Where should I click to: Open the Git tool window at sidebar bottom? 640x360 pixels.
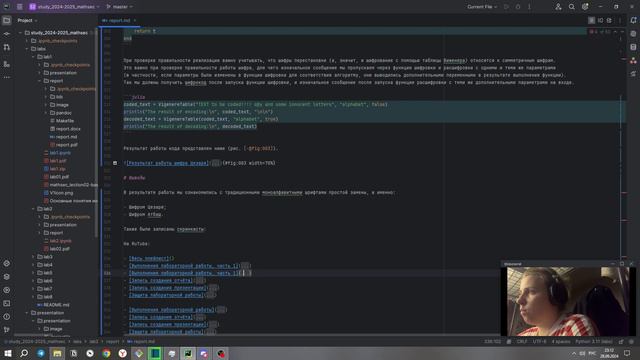(7, 329)
